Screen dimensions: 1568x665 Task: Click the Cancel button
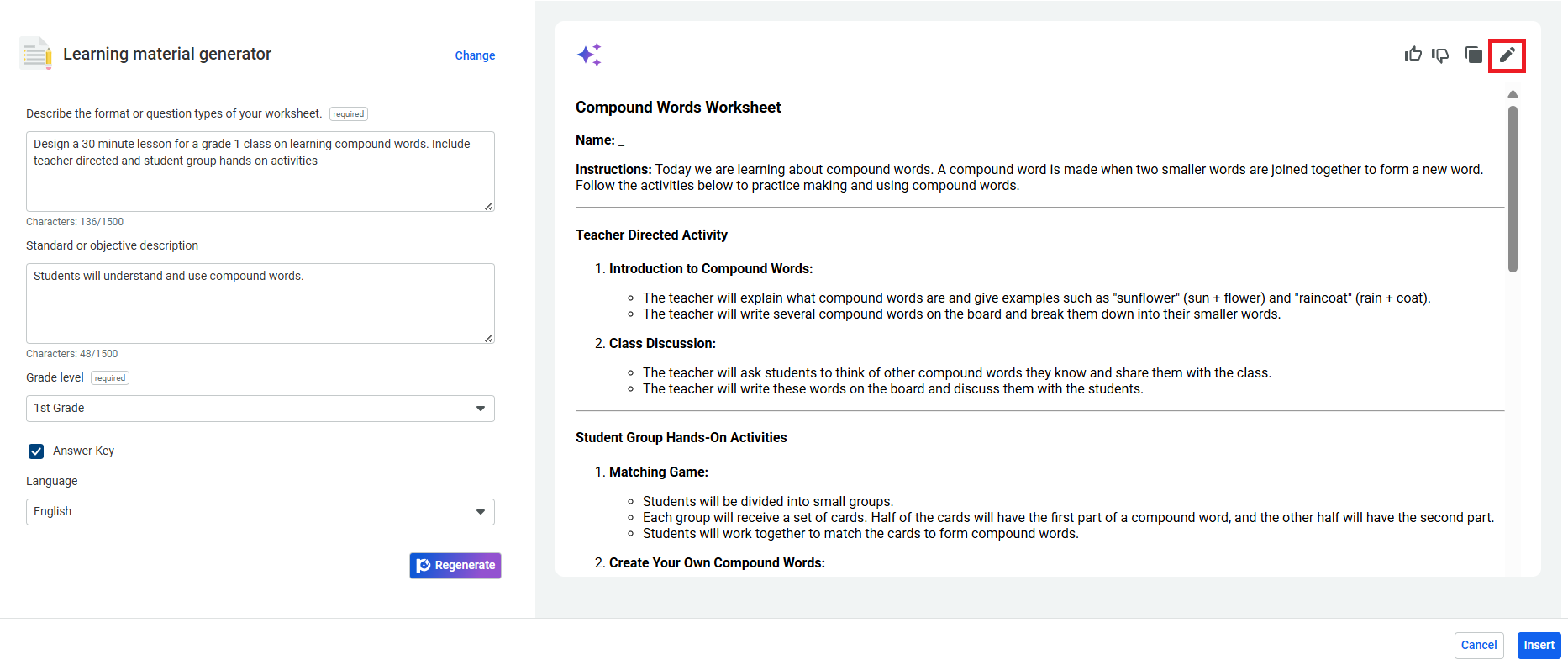pos(1478,645)
